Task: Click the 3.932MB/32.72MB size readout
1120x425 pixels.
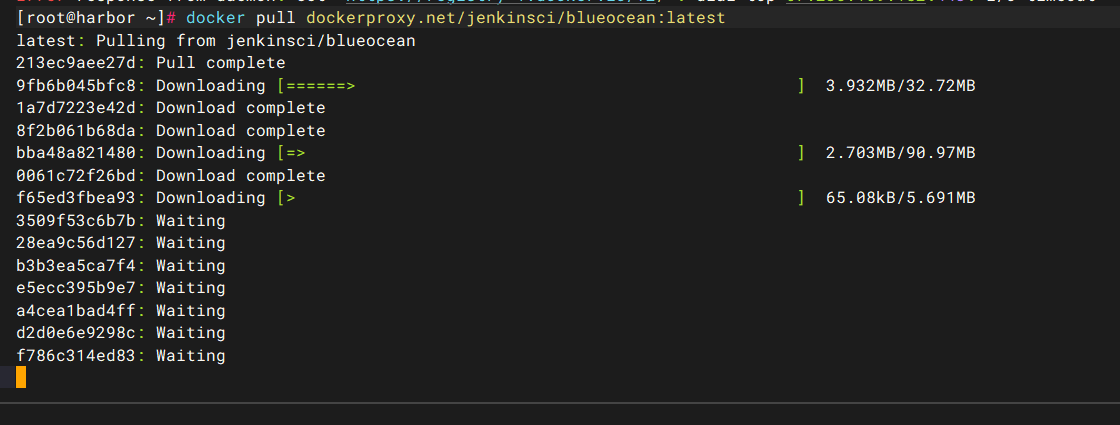Action: (x=901, y=86)
